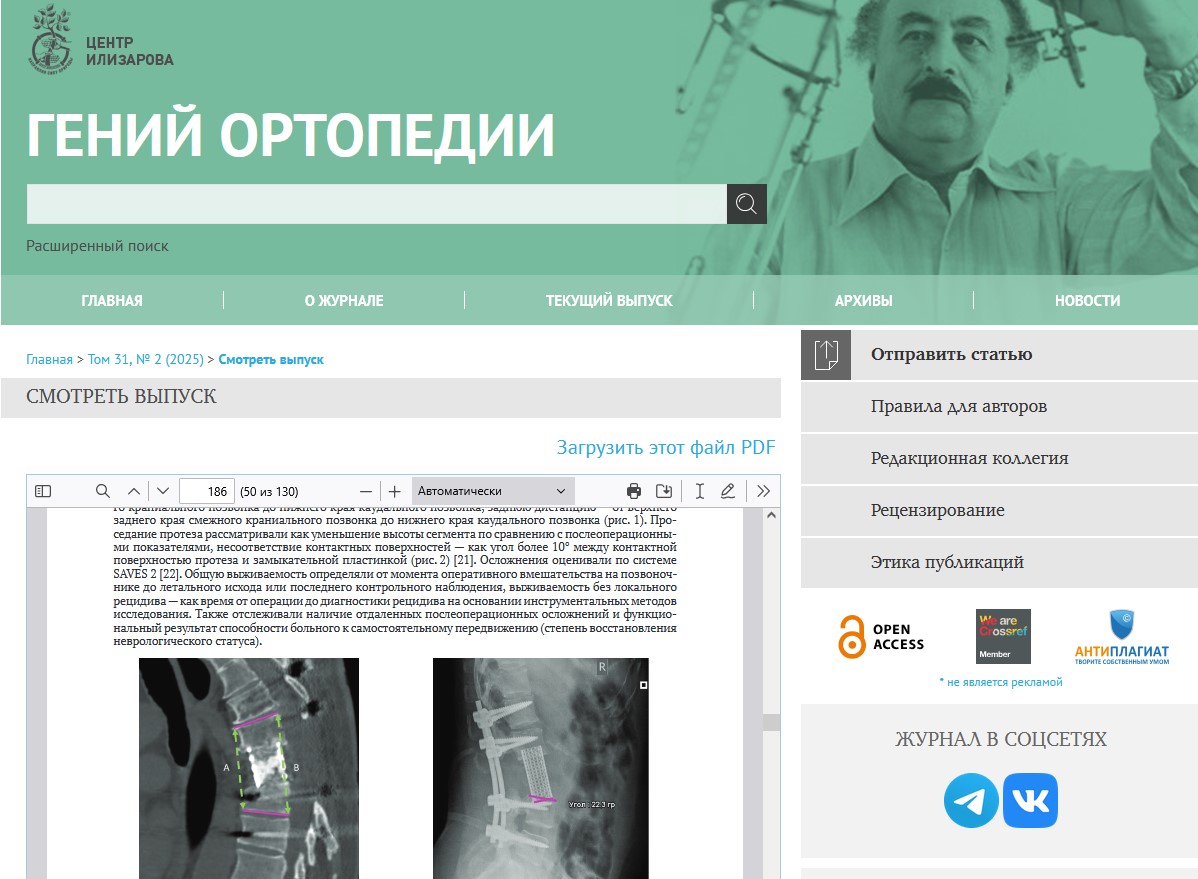Zoom in the PDF document
Viewport: 1198px width, 879px height.
coord(394,491)
